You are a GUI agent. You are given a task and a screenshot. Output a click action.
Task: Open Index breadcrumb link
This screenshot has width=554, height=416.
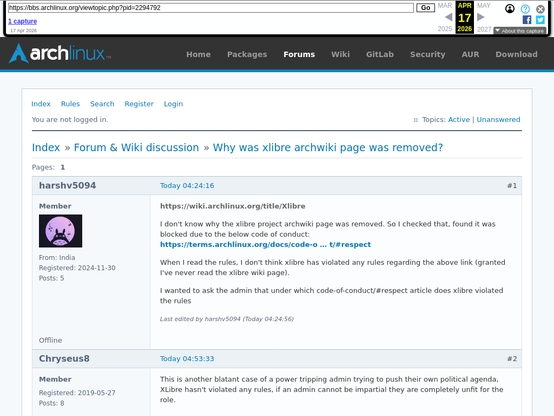[x=46, y=147]
